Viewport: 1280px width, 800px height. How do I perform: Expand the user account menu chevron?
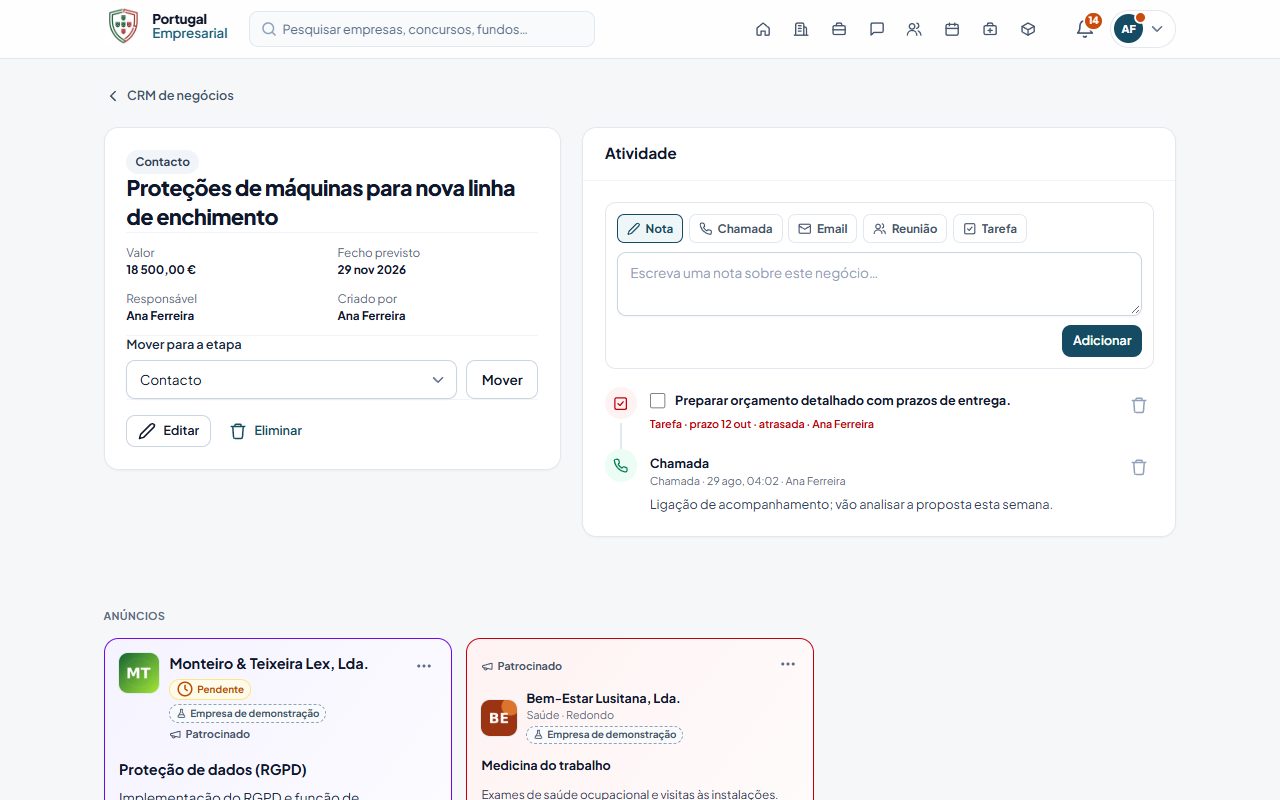click(x=1157, y=29)
